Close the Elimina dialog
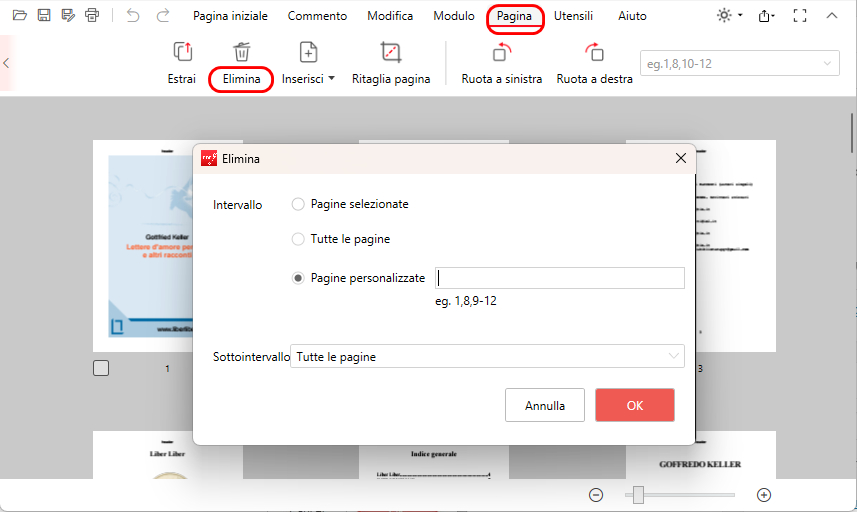This screenshot has width=857, height=512. pos(680,158)
